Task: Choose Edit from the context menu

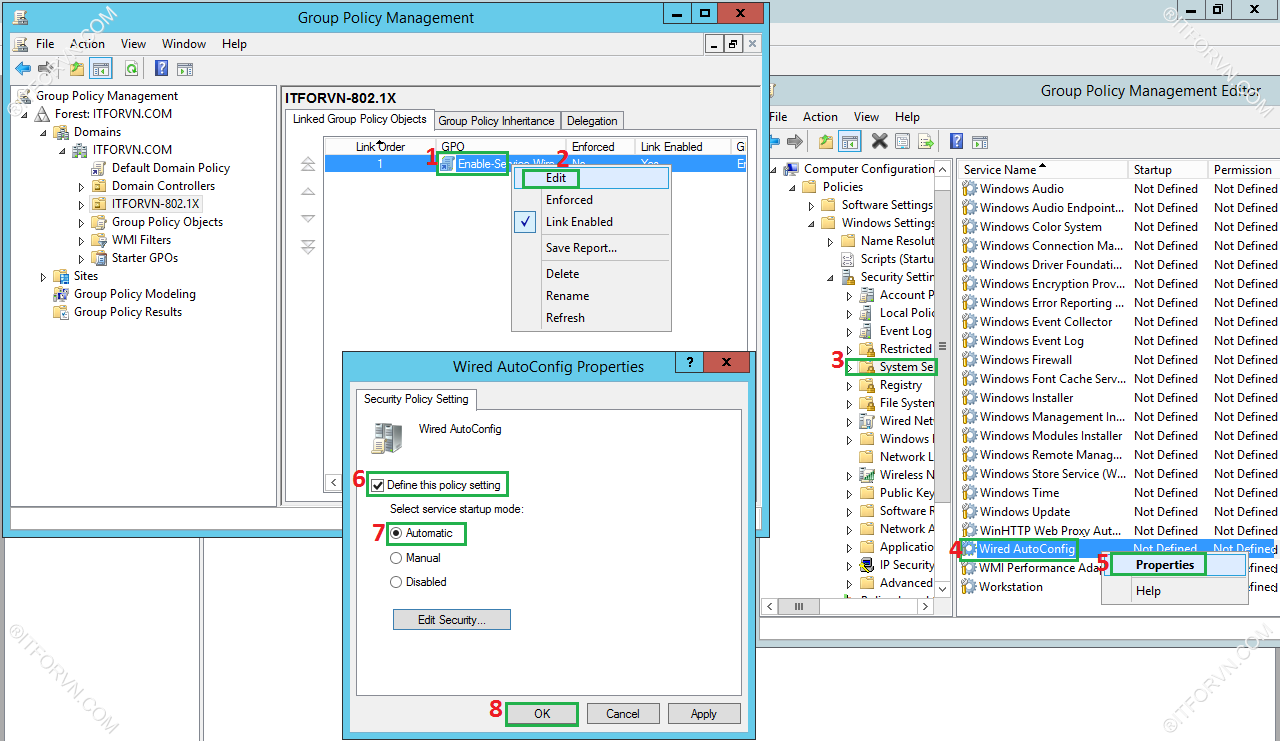Action: point(556,178)
